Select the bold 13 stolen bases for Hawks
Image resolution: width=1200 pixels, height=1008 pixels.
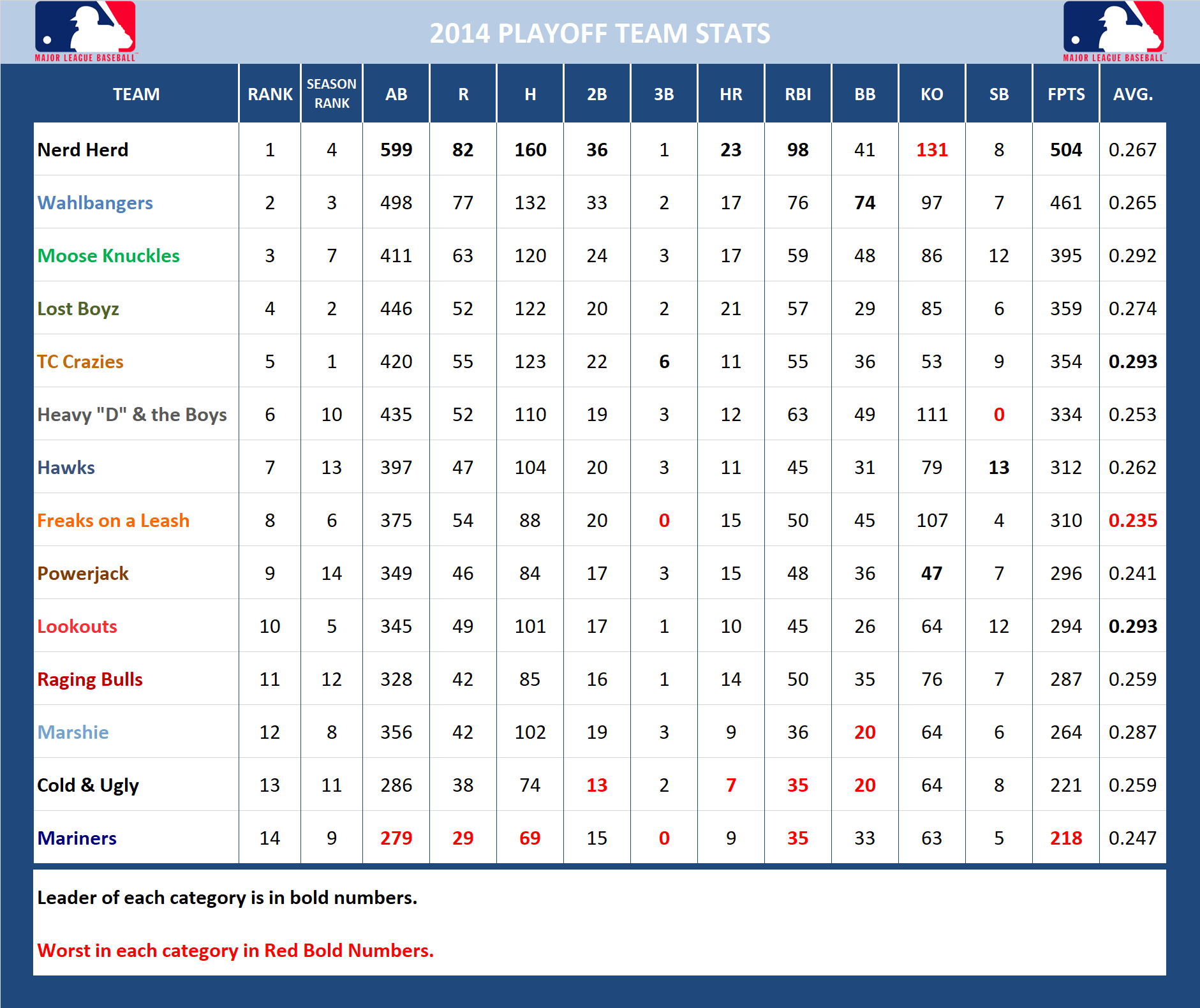[998, 466]
